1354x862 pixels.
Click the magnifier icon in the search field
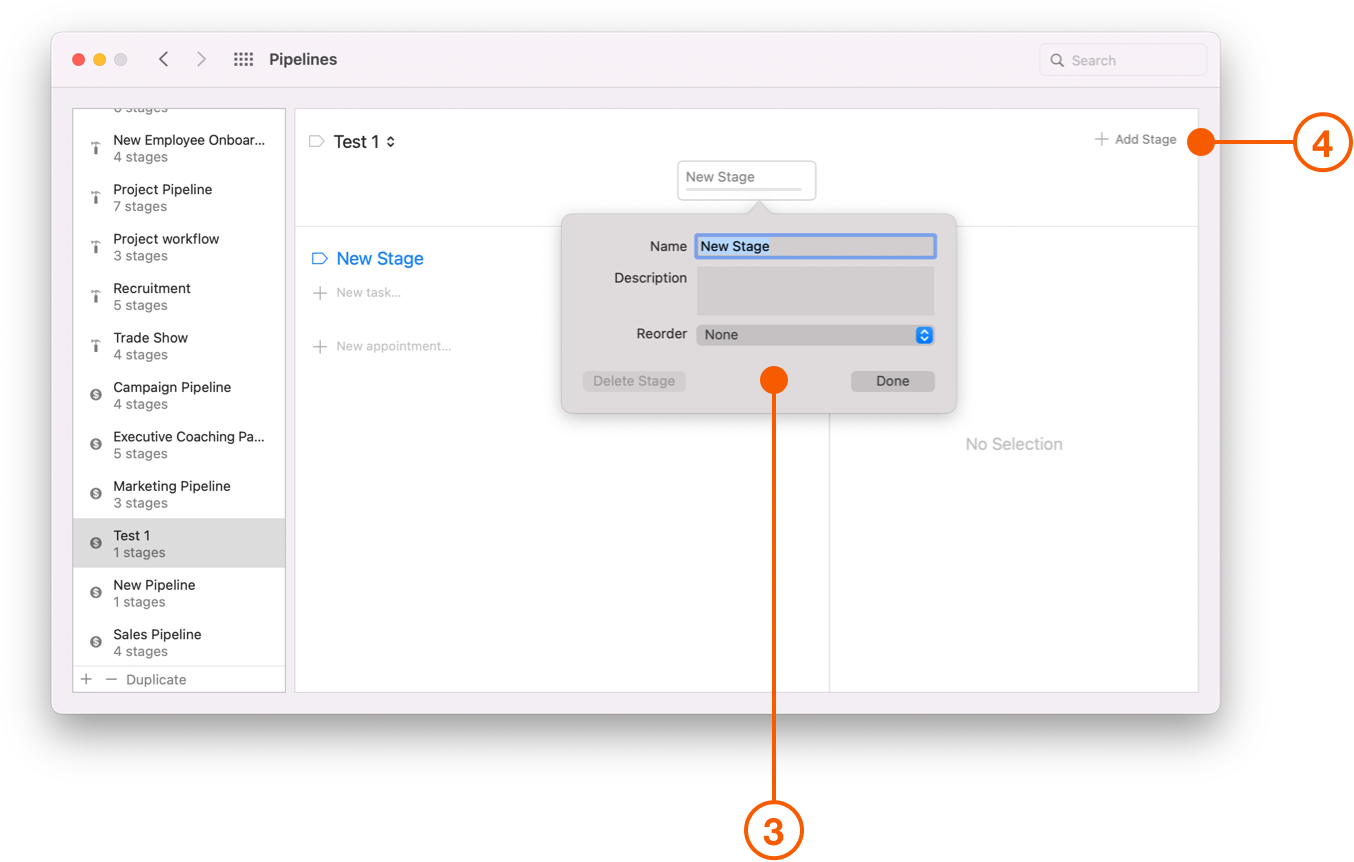(1057, 60)
